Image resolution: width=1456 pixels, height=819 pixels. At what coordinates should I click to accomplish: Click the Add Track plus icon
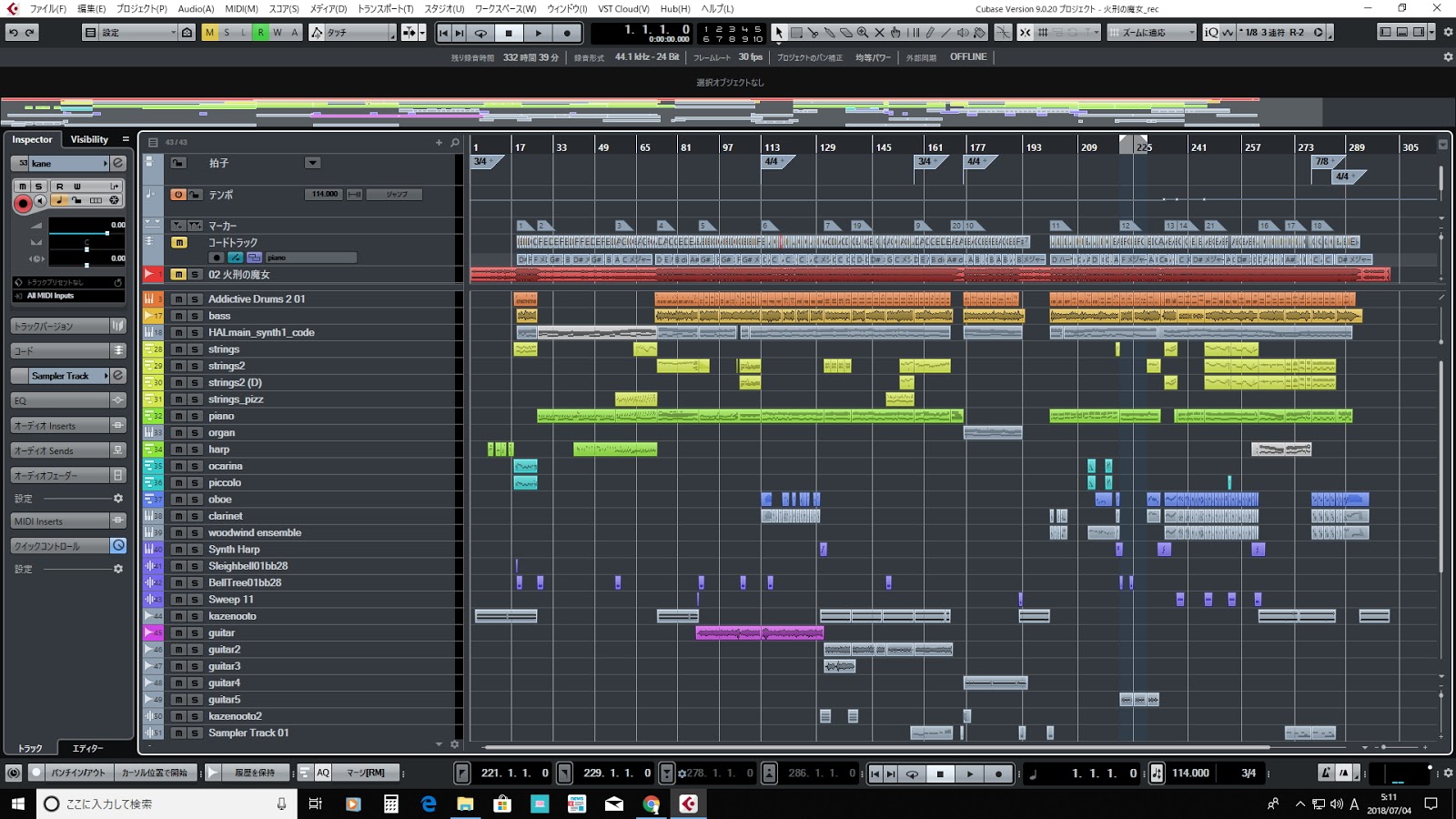click(439, 142)
